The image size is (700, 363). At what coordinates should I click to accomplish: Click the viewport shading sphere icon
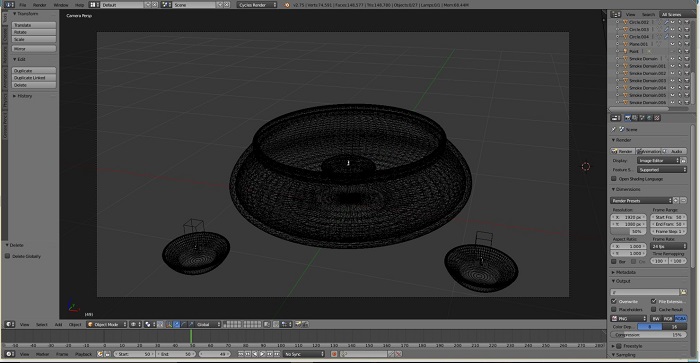[x=135, y=325]
